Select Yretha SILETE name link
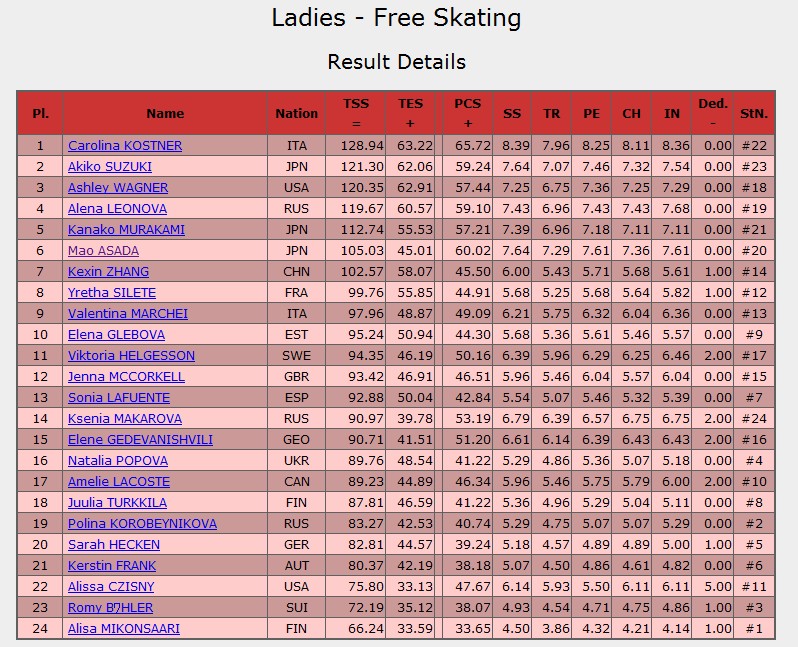798x647 pixels. pos(112,293)
